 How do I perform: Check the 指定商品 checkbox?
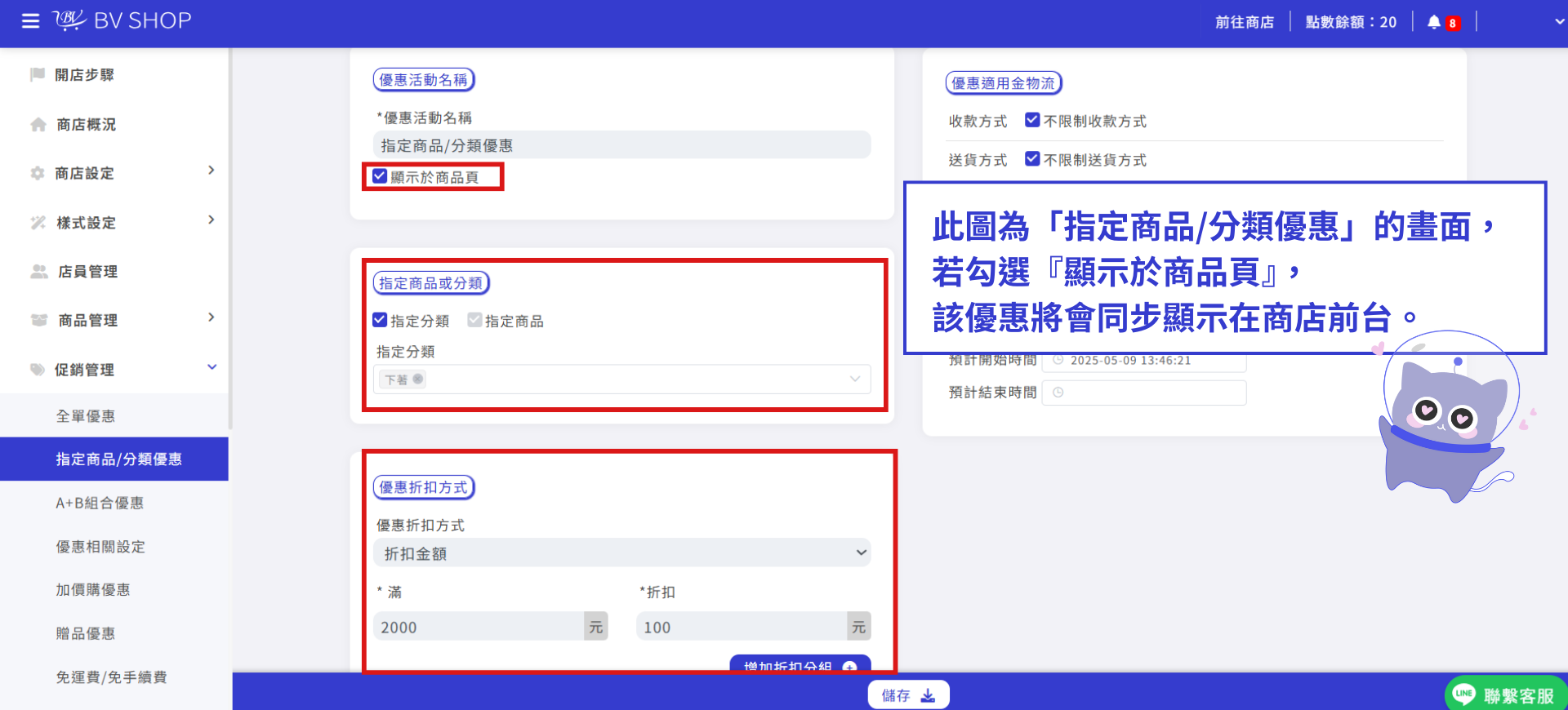[474, 320]
